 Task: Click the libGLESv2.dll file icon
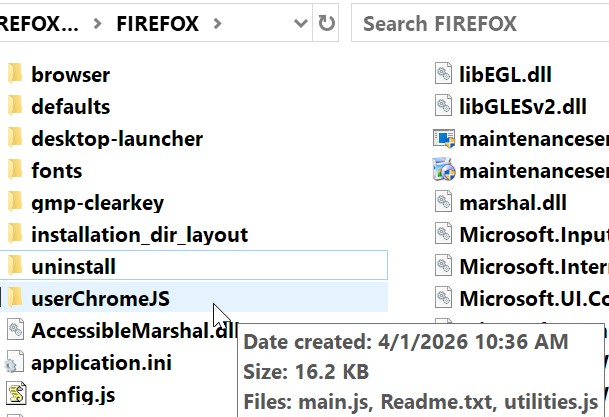(445, 106)
